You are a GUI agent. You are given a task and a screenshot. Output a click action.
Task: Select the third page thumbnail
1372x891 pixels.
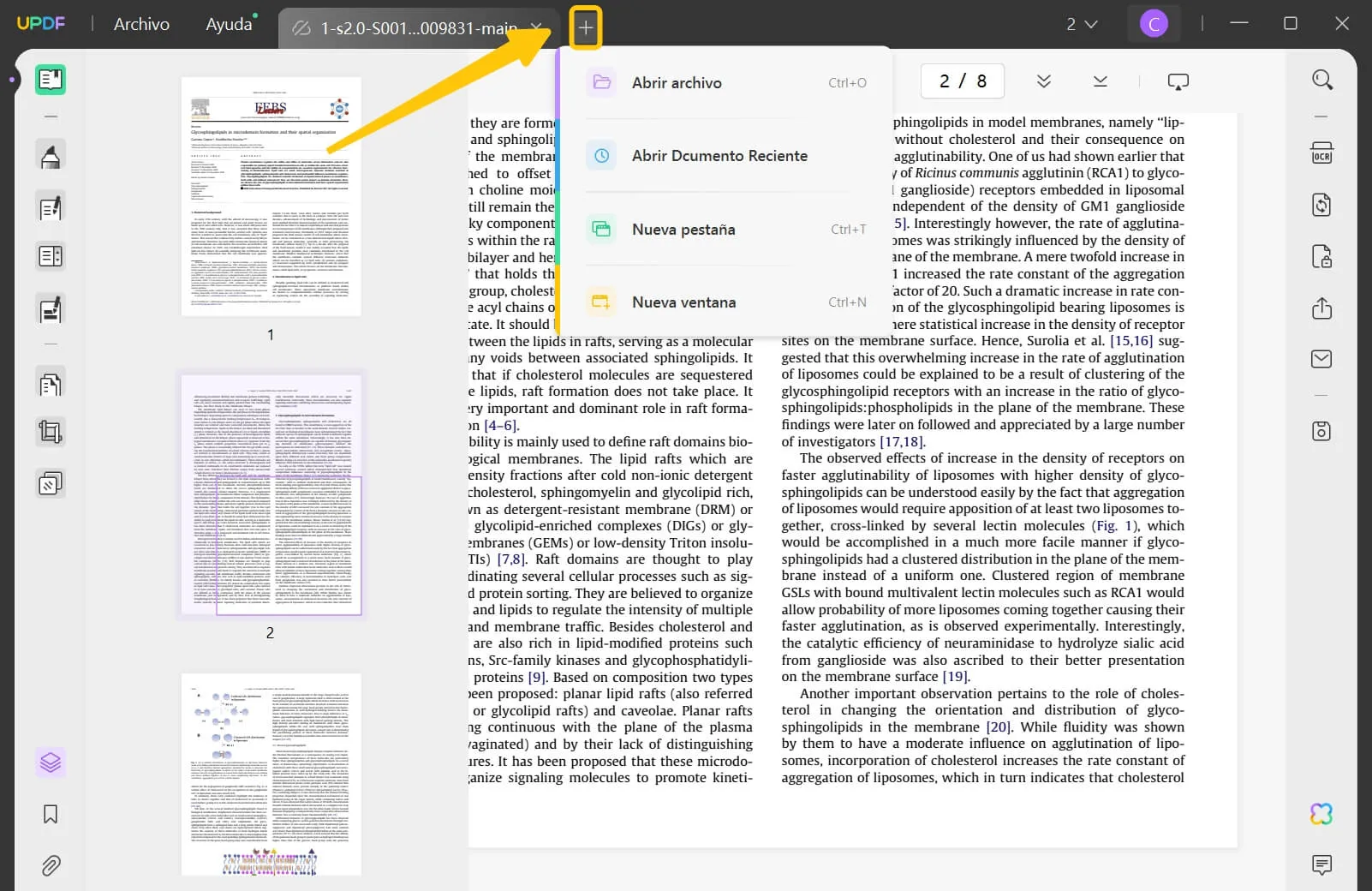click(x=271, y=774)
